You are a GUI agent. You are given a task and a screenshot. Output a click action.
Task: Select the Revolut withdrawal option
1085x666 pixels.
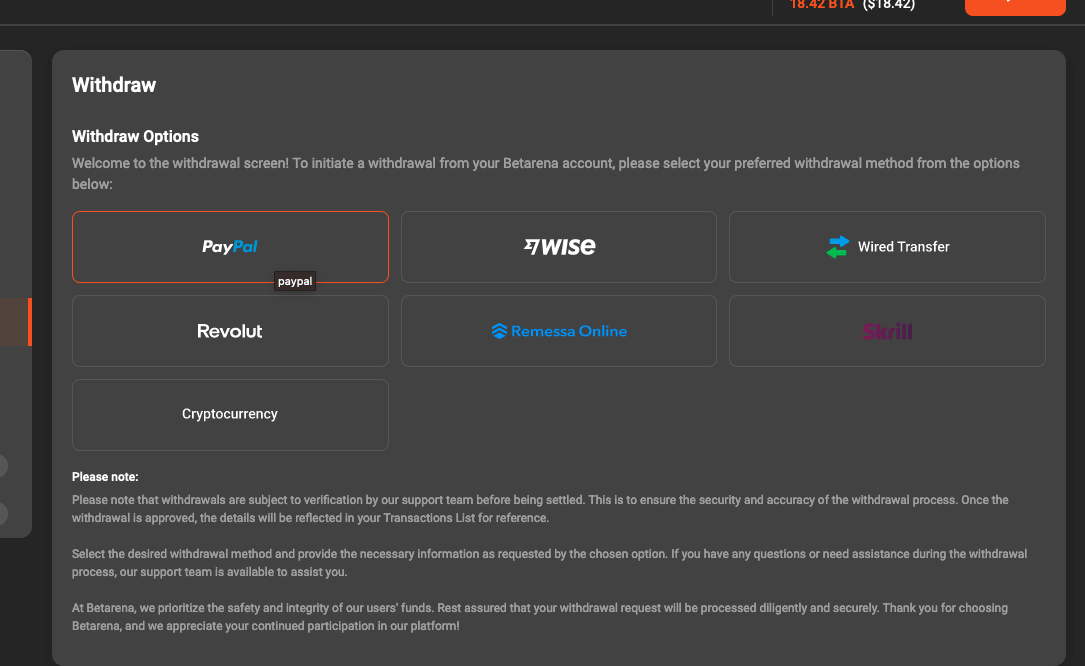pyautogui.click(x=230, y=331)
